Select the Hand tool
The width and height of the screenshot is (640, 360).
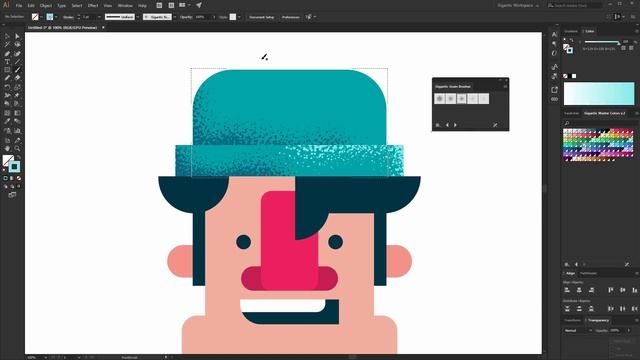tap(7, 149)
